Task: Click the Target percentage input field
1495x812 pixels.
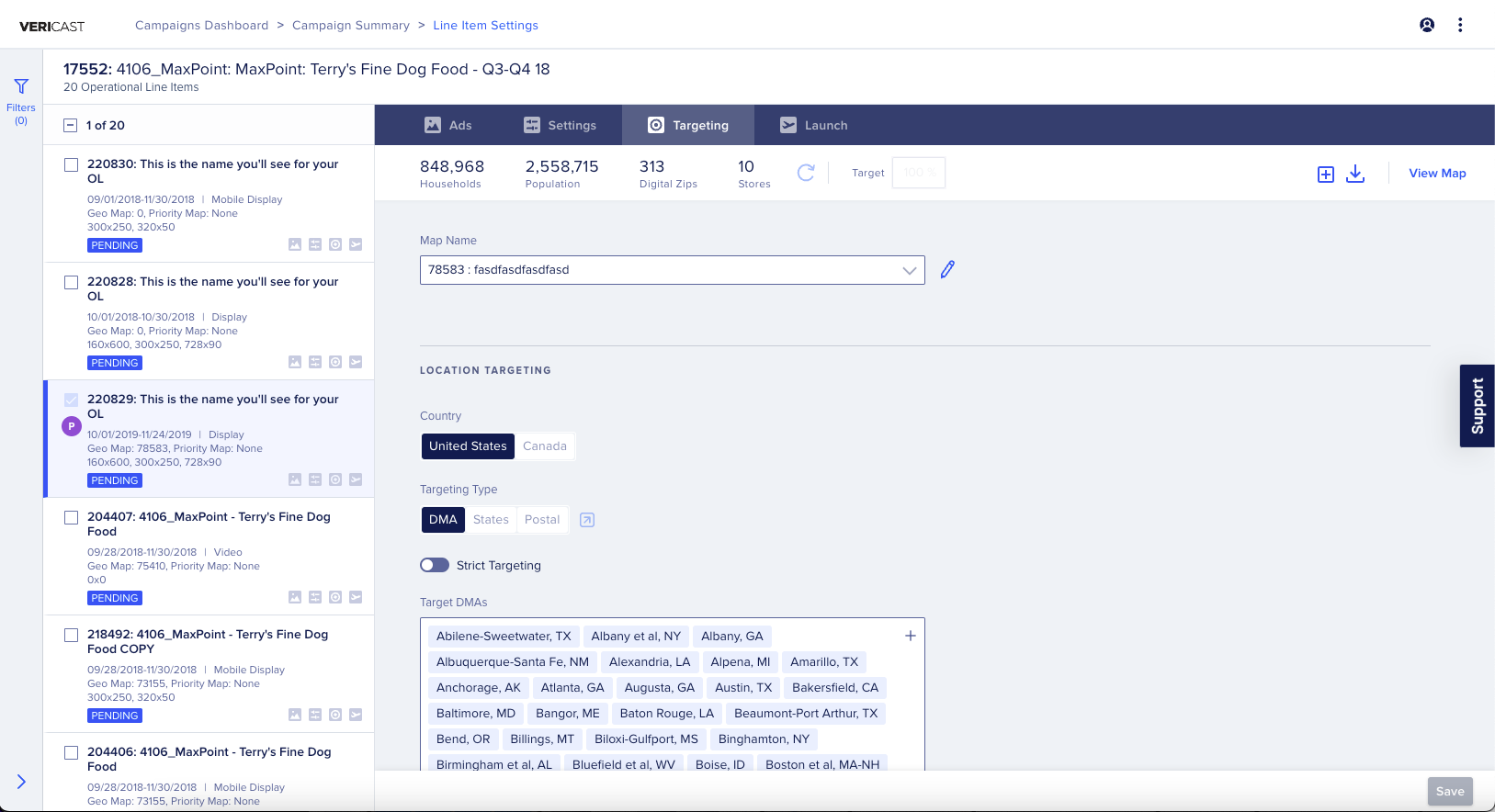Action: [x=919, y=173]
